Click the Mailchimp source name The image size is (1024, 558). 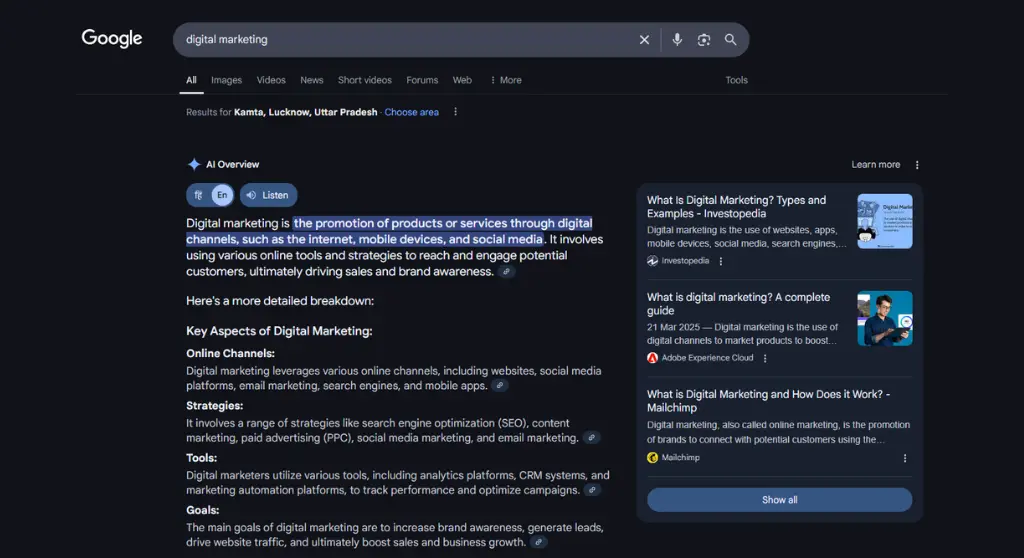click(x=680, y=457)
